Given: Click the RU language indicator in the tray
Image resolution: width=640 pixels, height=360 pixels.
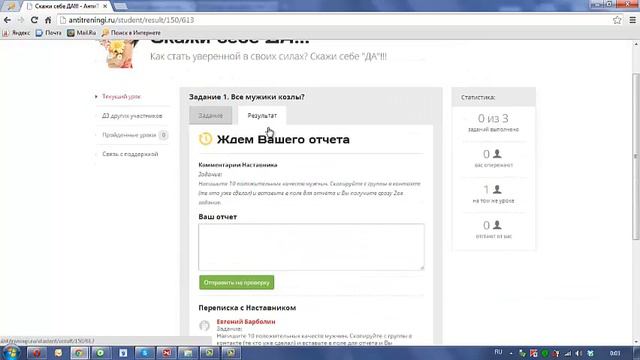Looking at the screenshot, I should [498, 352].
